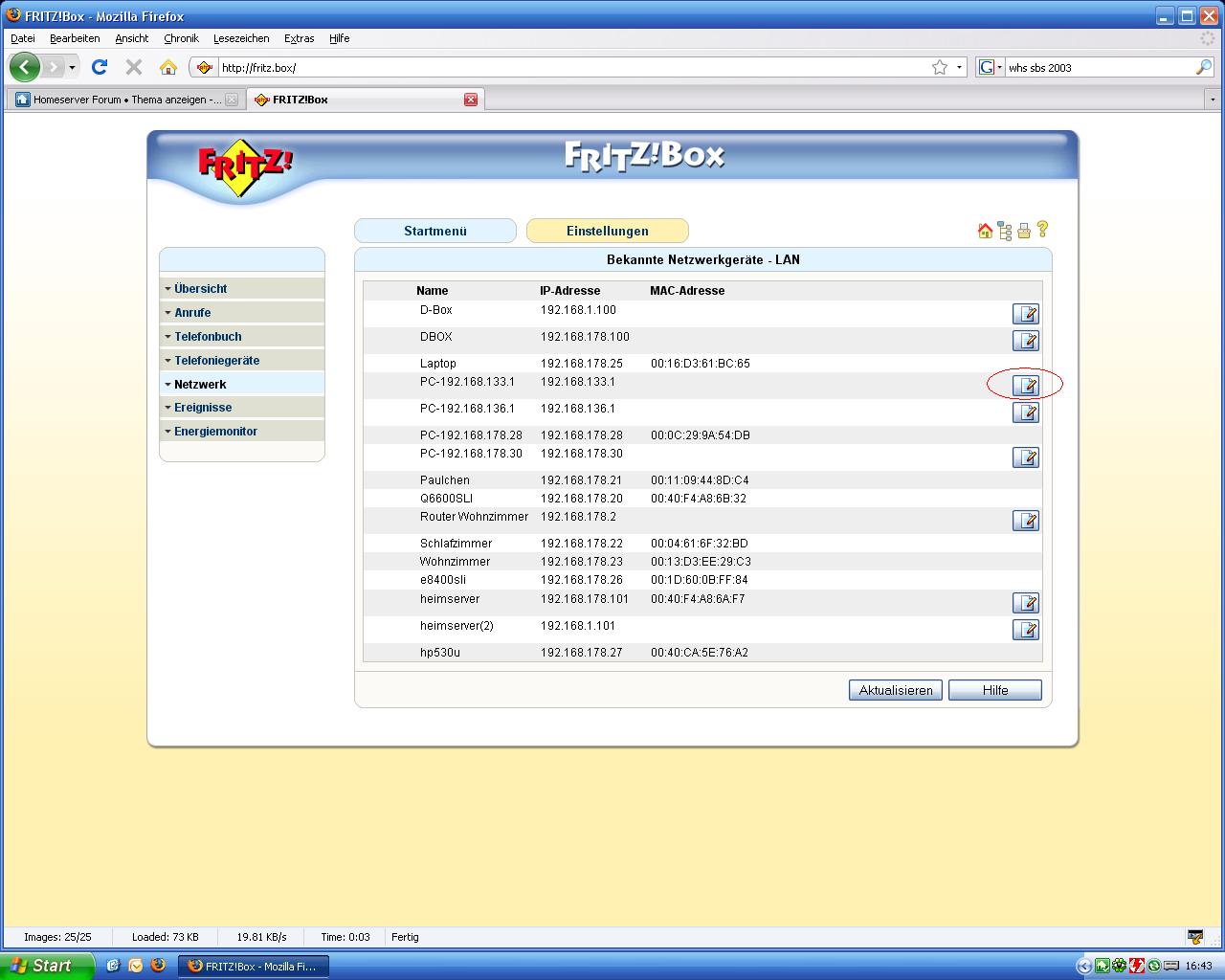Screen dimensions: 1225x980
Task: Open the sitemap tree icon
Action: (1004, 231)
